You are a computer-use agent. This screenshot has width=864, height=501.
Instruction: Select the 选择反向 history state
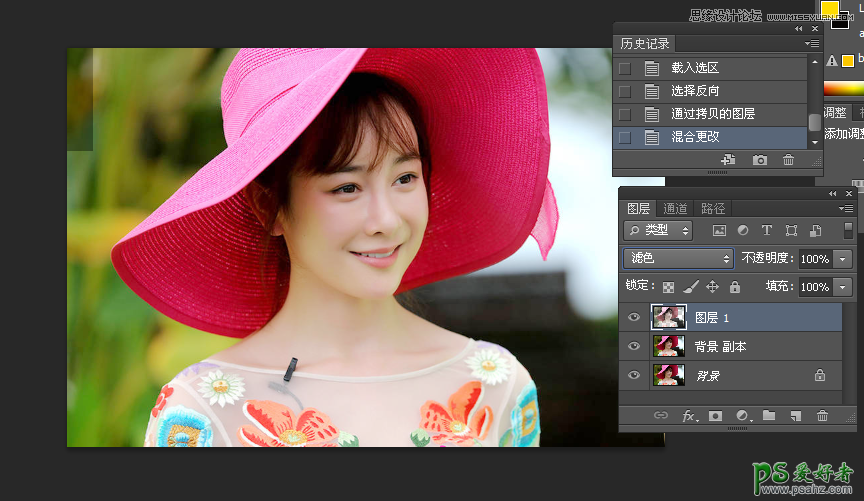coord(695,91)
